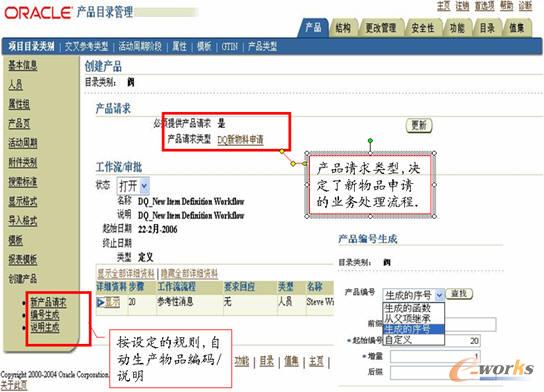Expand the 显示 row detail triangle icon
The height and width of the screenshot is (392, 544).
tap(101, 302)
